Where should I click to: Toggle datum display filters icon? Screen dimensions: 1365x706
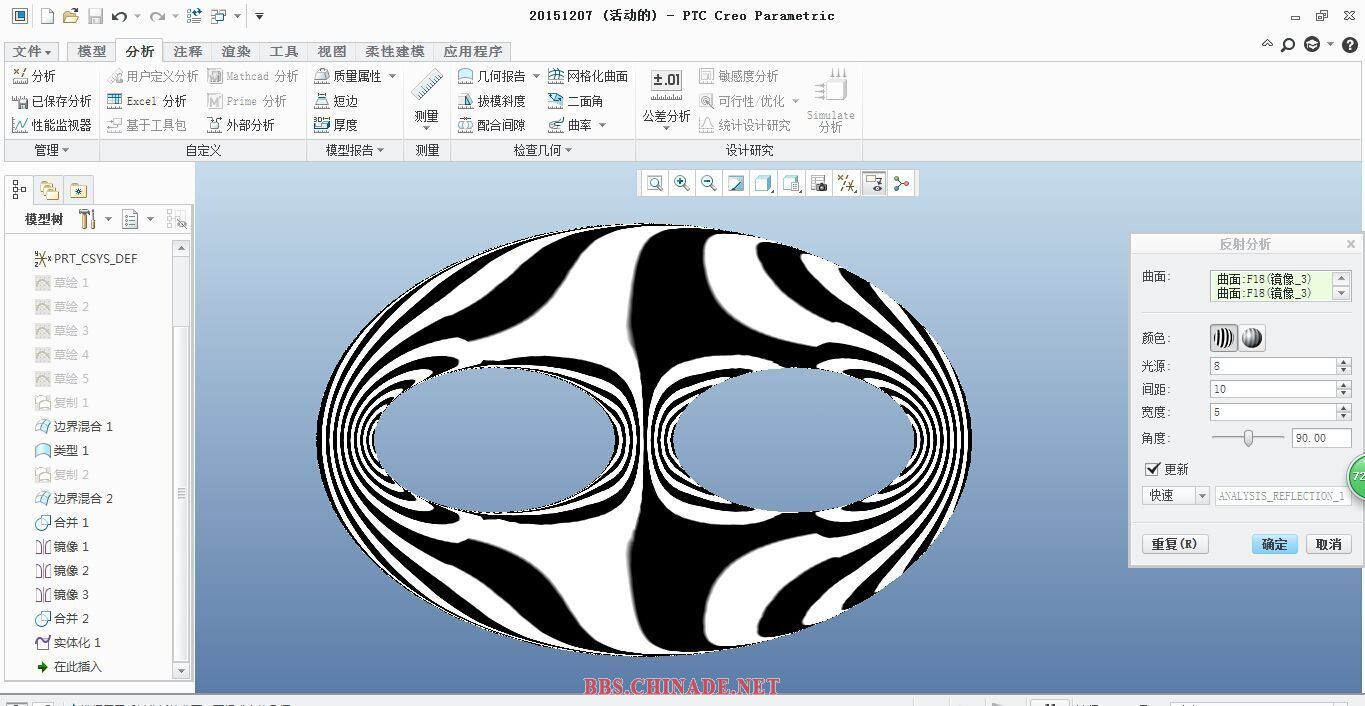(847, 183)
